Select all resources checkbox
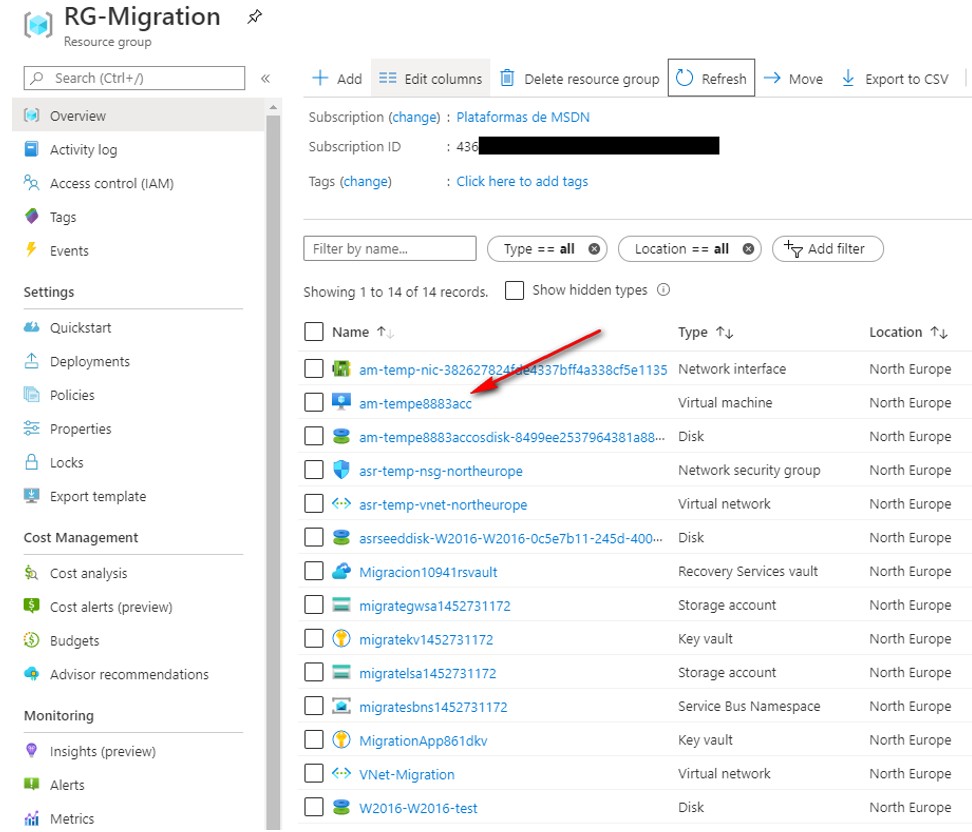Image resolution: width=972 pixels, height=832 pixels. click(x=314, y=332)
